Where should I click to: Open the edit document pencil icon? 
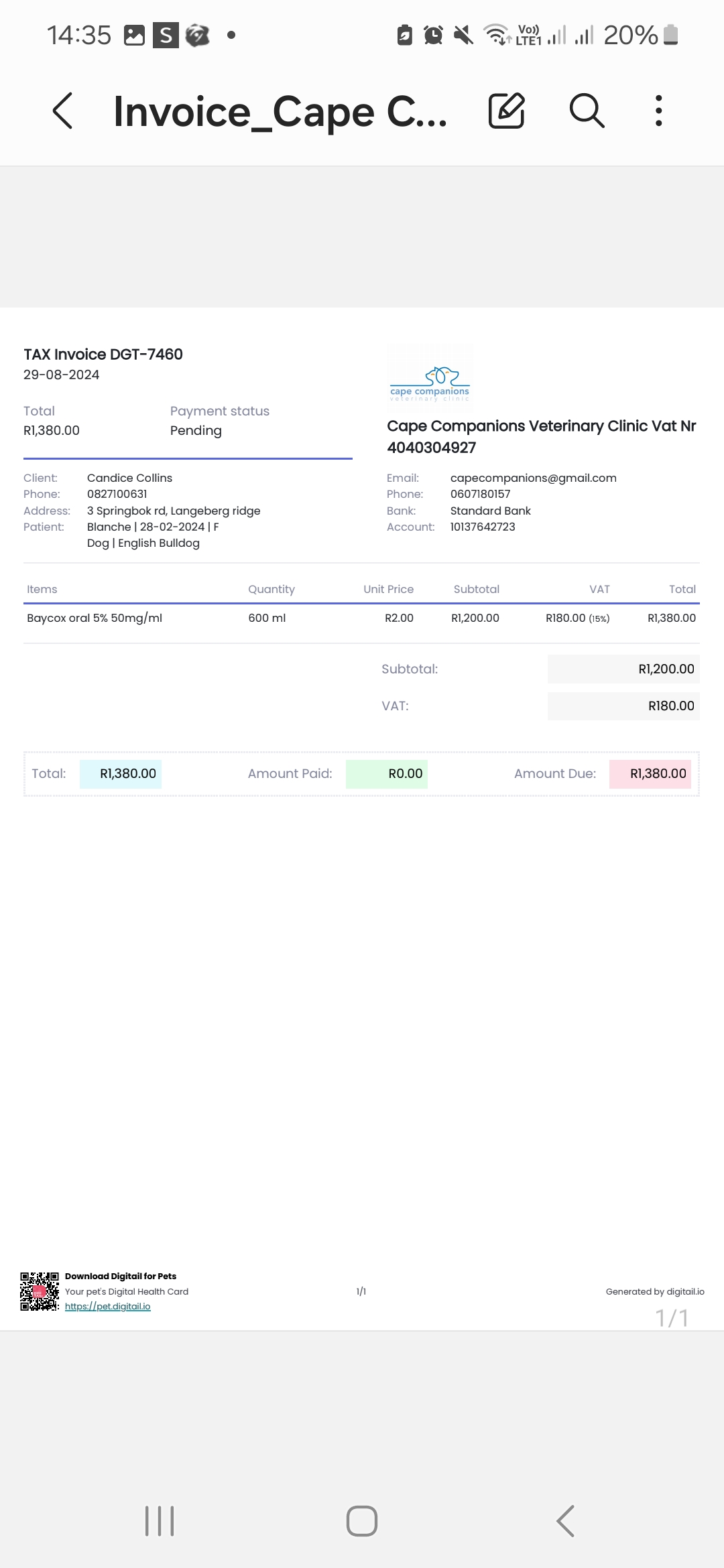(x=506, y=111)
